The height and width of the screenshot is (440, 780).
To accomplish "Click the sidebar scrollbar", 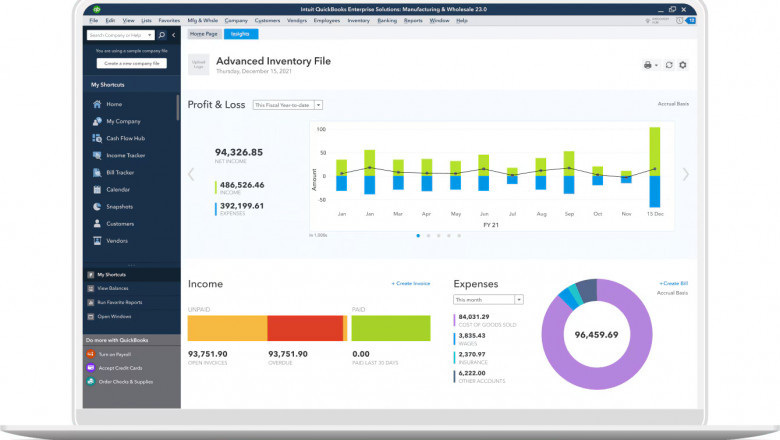I will (x=178, y=107).
